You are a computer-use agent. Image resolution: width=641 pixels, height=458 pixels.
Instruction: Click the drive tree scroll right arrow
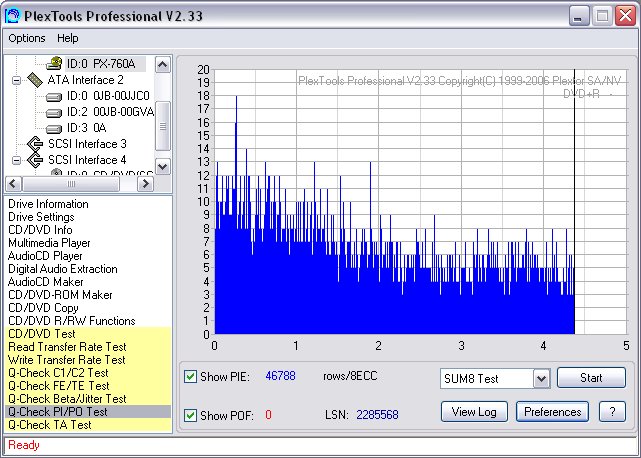tap(145, 184)
